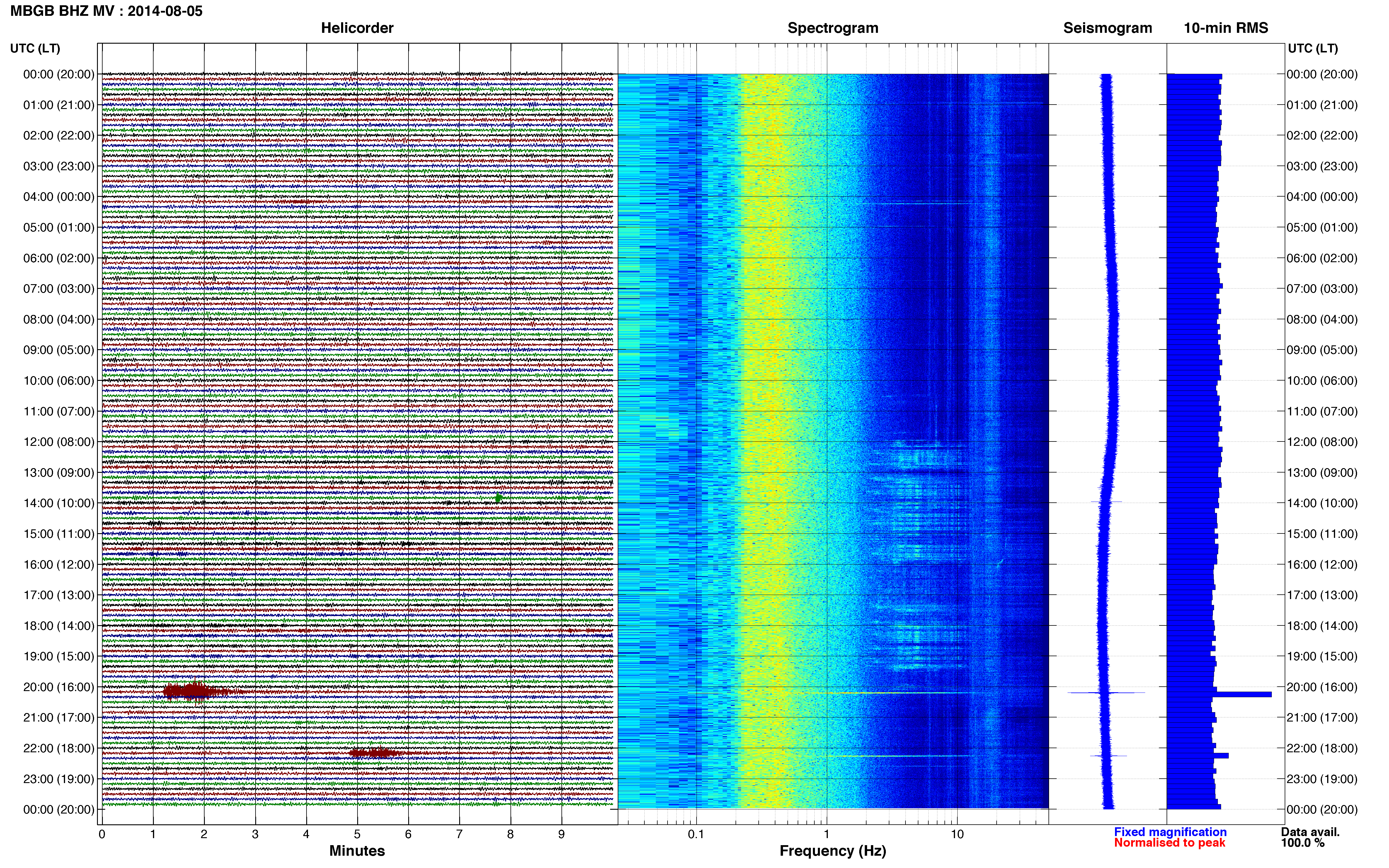Click the 0 tick on Minutes axis

(x=102, y=834)
